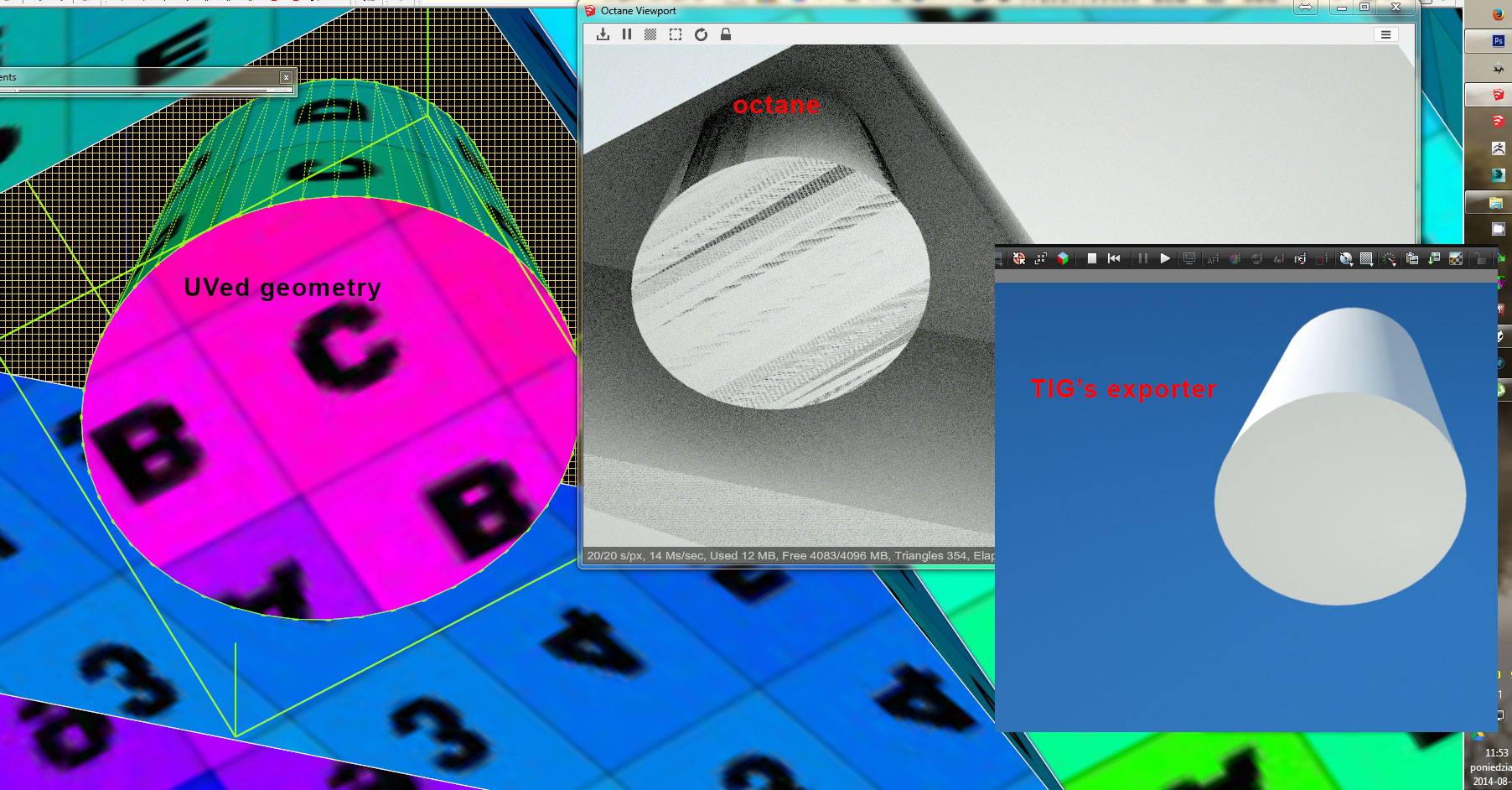The width and height of the screenshot is (1512, 790).
Task: Click the pause button in the dark toolbar
Action: tap(1142, 258)
